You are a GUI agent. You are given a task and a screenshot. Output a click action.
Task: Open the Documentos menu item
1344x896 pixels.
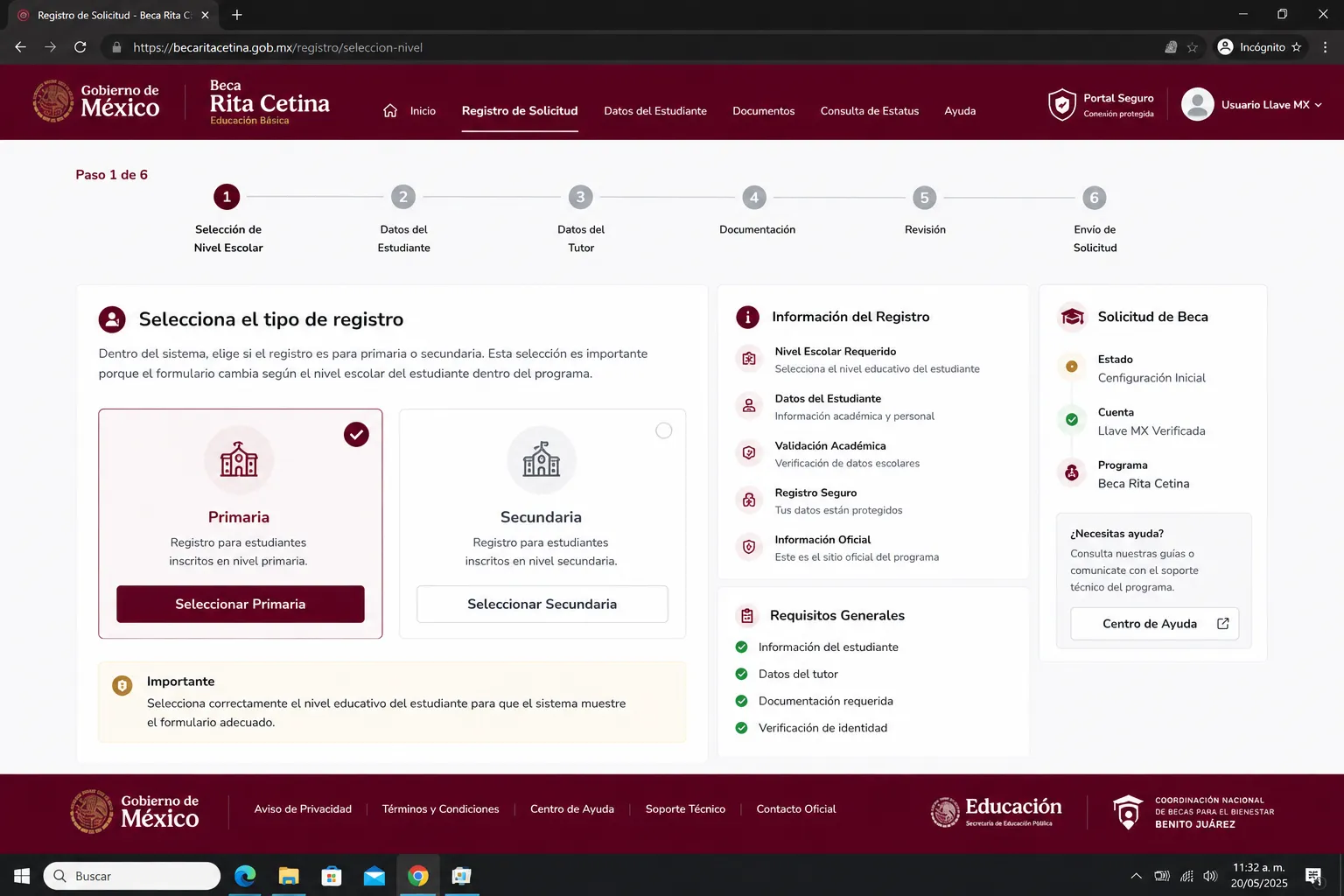coord(764,111)
